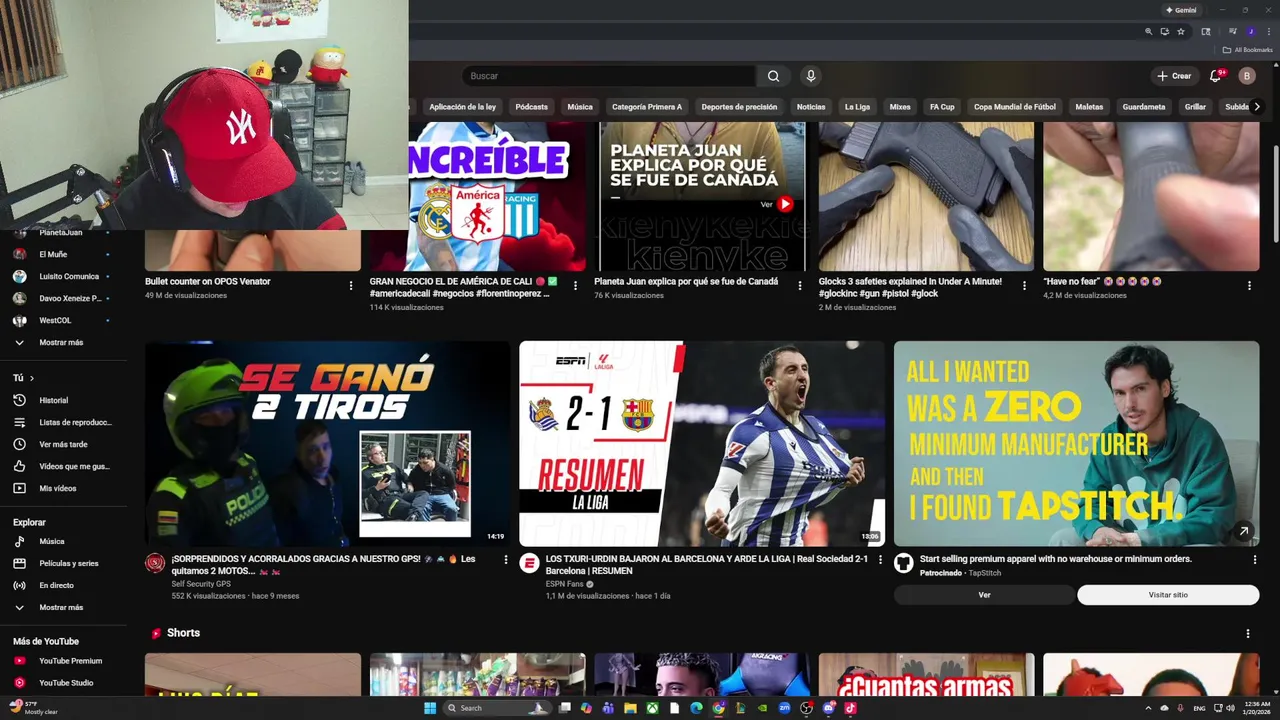Select the Maletas chip
The image size is (1280, 720).
click(1089, 107)
